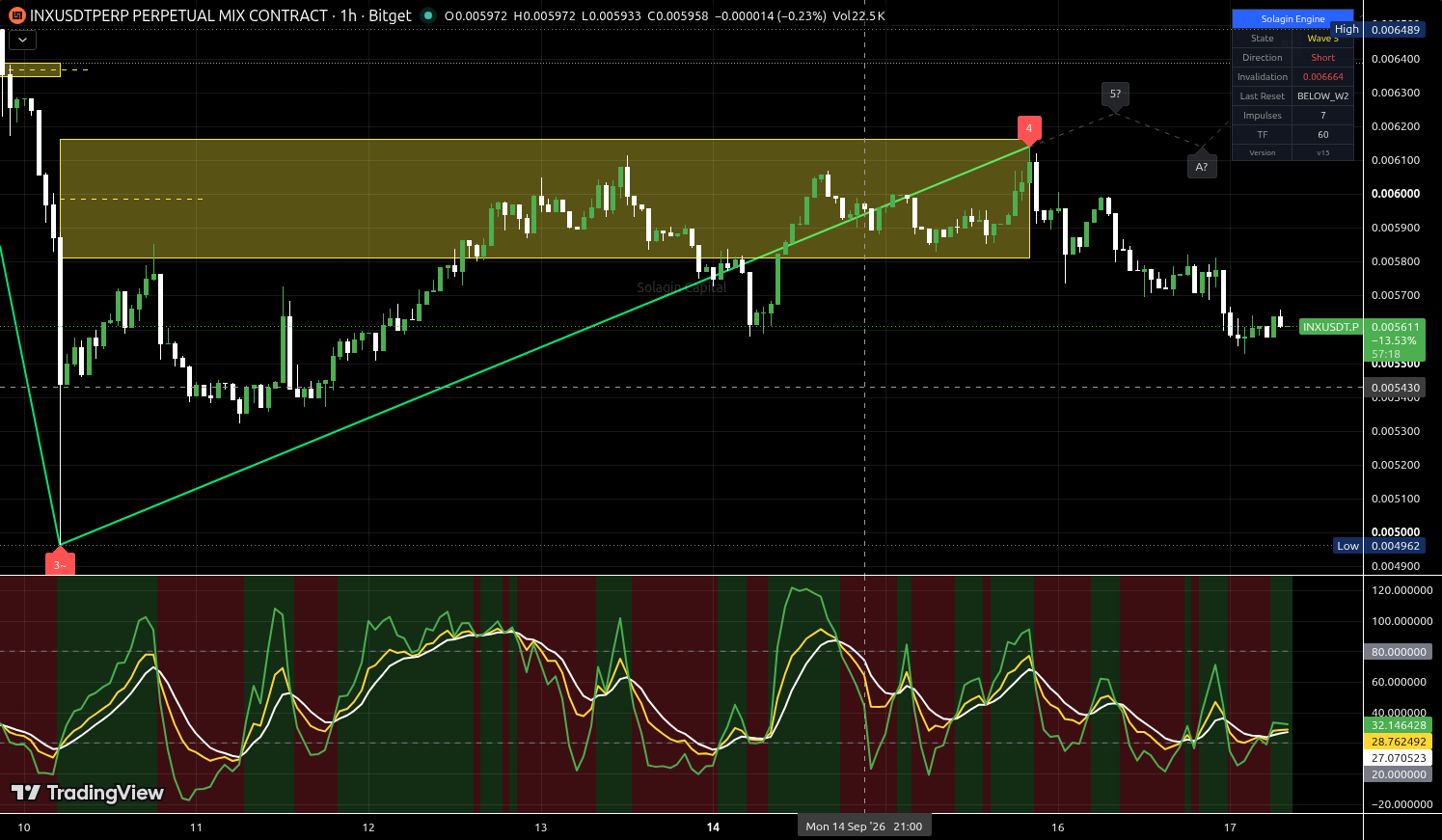
Task: Click the Solagin Engine table header
Action: coord(1292,19)
